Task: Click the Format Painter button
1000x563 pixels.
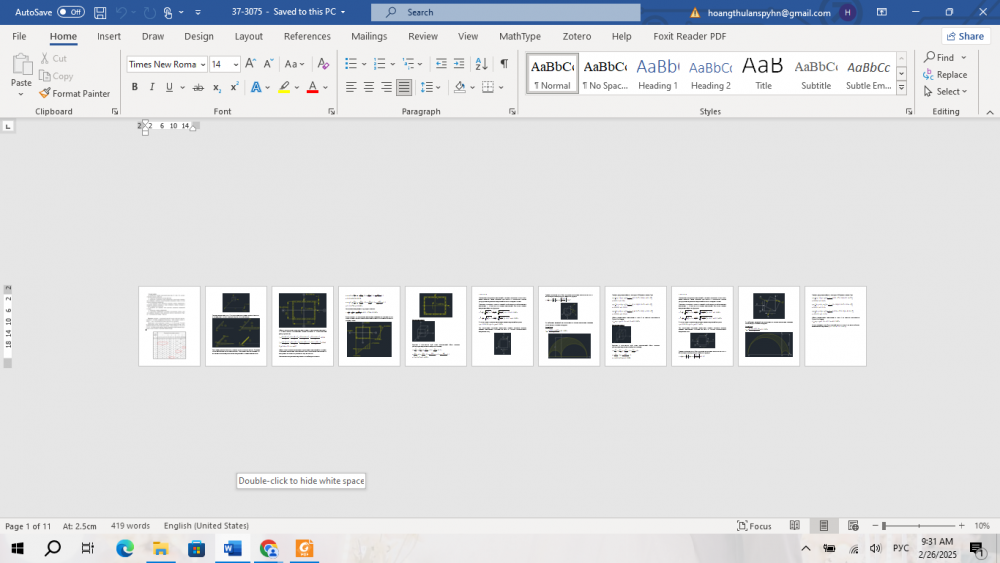Action: point(75,93)
